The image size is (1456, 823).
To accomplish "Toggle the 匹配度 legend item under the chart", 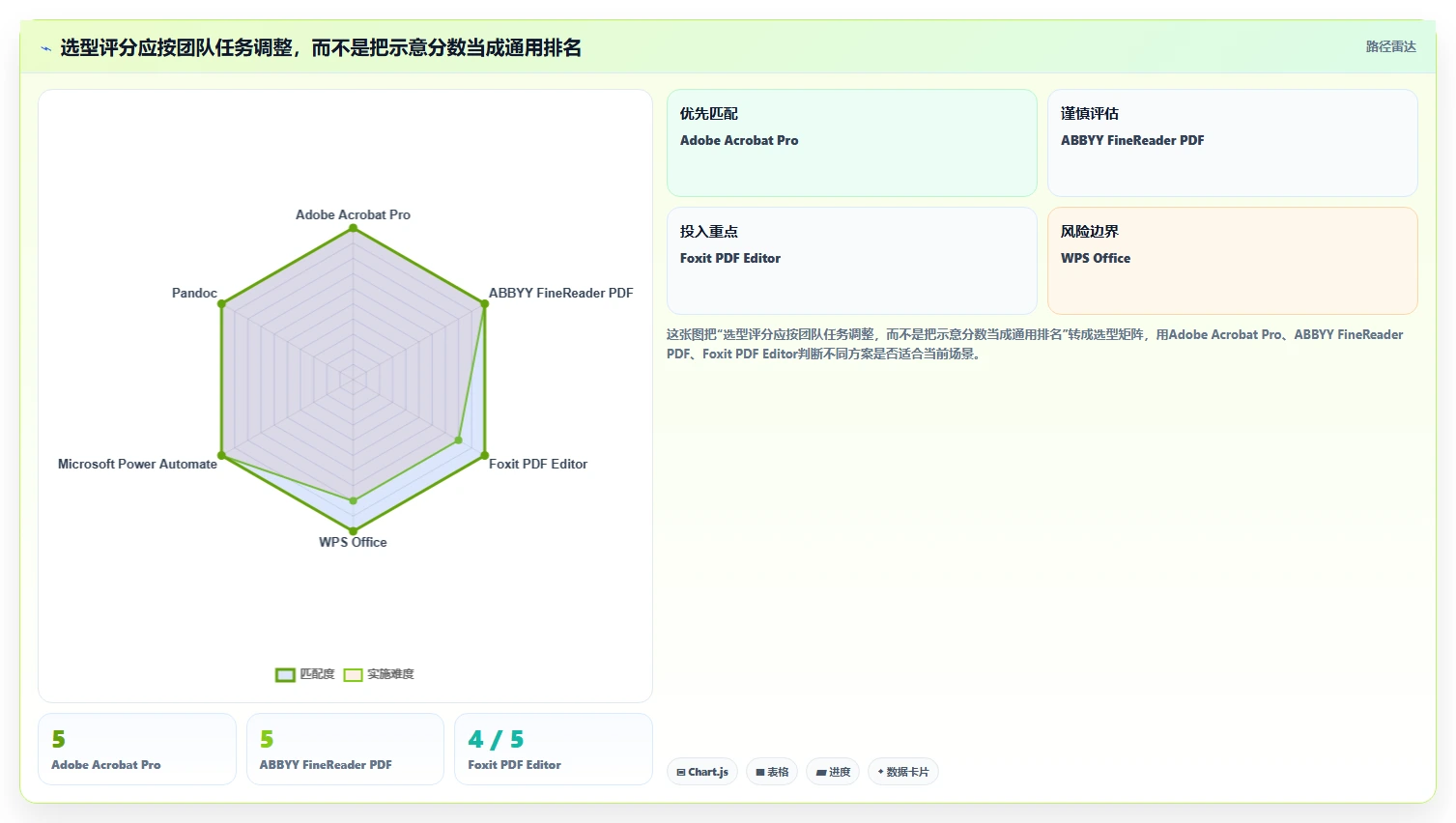I will (x=305, y=674).
